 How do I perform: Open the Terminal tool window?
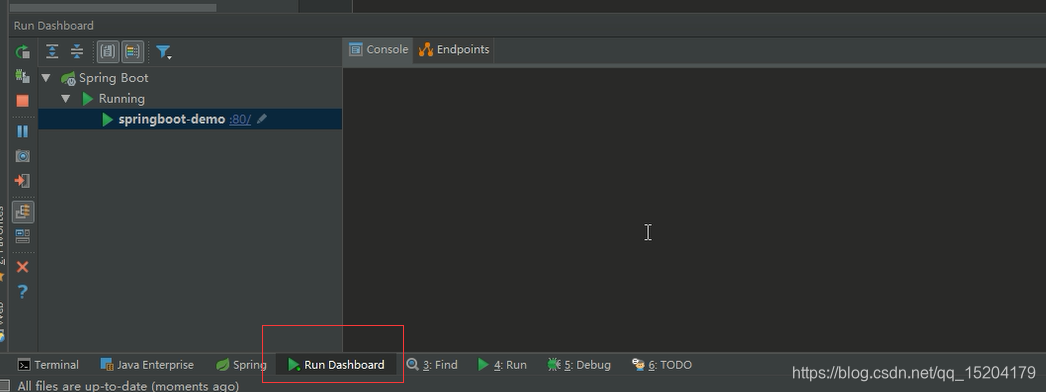point(48,365)
